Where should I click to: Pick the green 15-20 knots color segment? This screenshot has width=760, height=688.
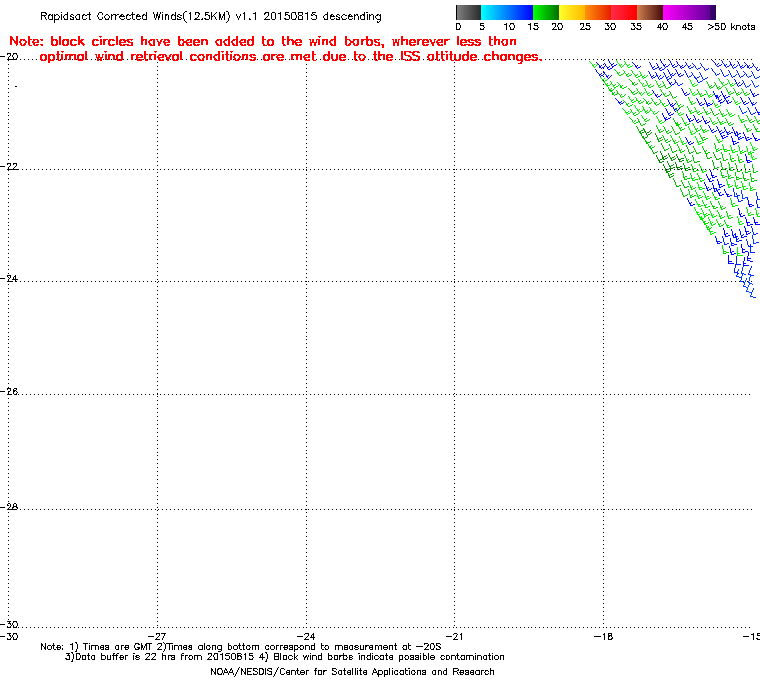tap(546, 12)
